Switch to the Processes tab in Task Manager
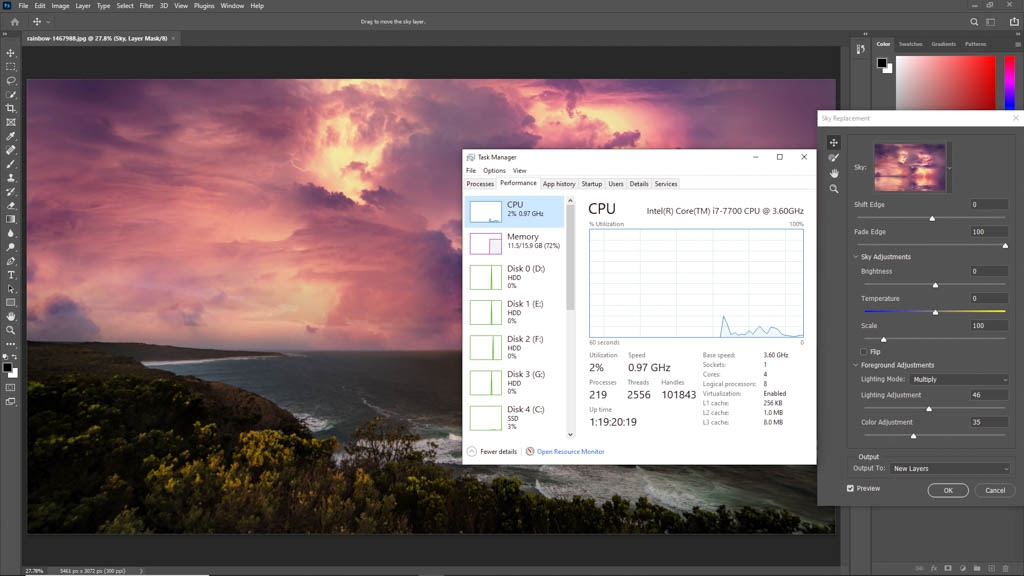Viewport: 1024px width, 576px height. 480,183
